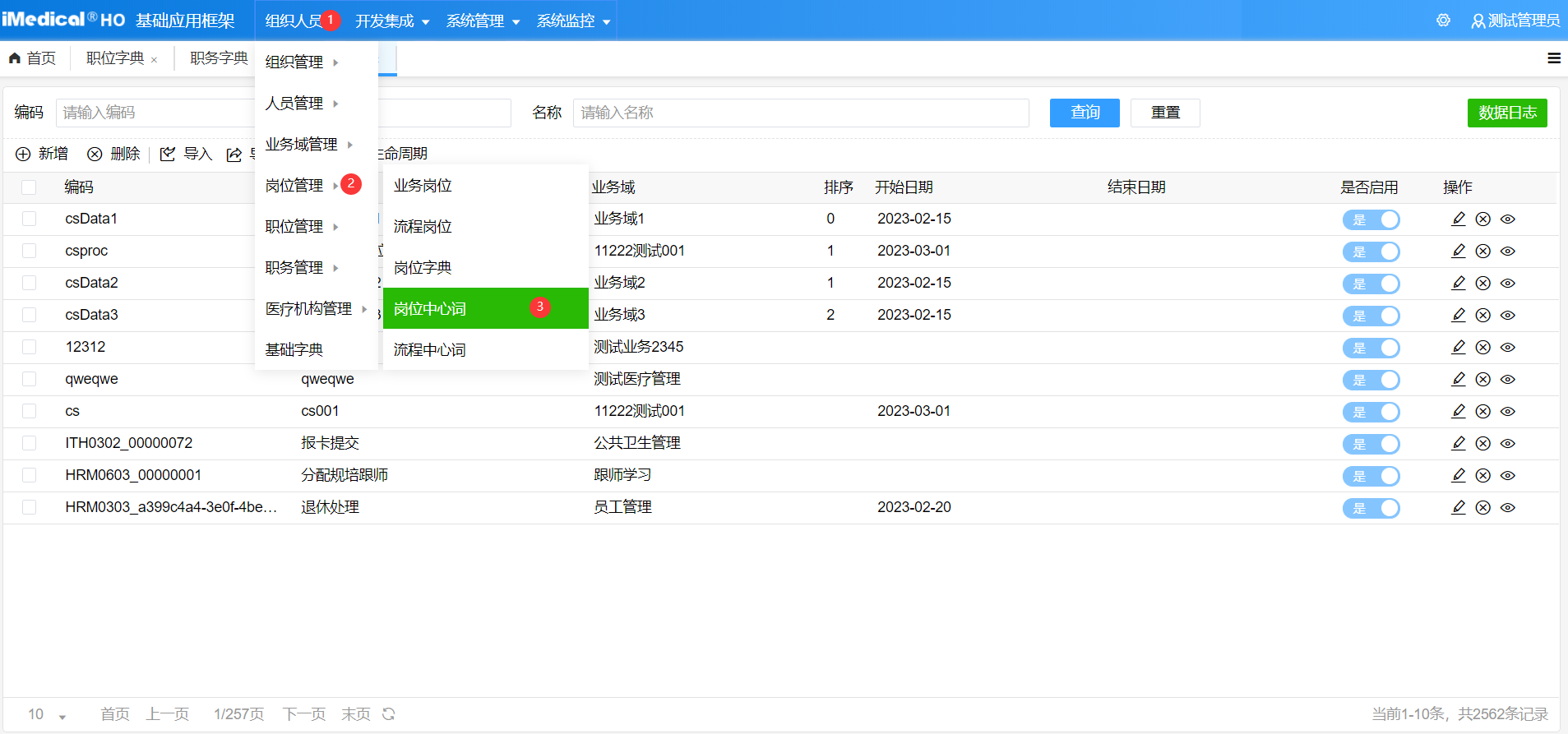Expand the 人员管理 submenu

point(316,104)
